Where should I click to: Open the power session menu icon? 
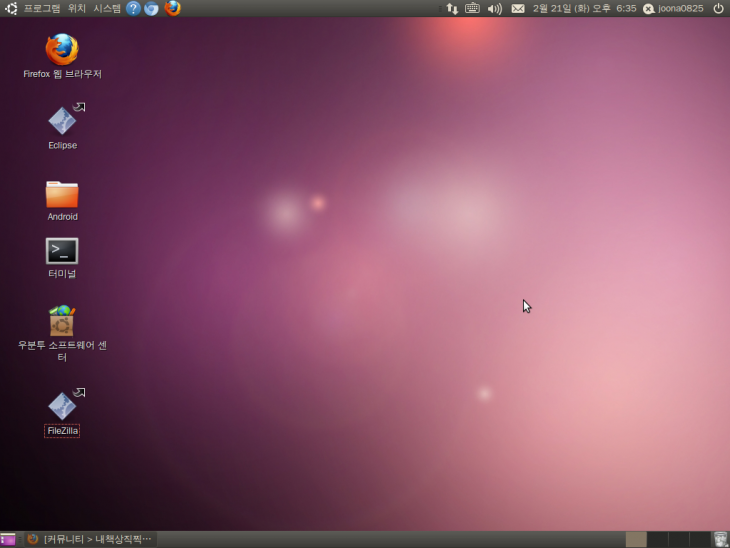pos(718,8)
